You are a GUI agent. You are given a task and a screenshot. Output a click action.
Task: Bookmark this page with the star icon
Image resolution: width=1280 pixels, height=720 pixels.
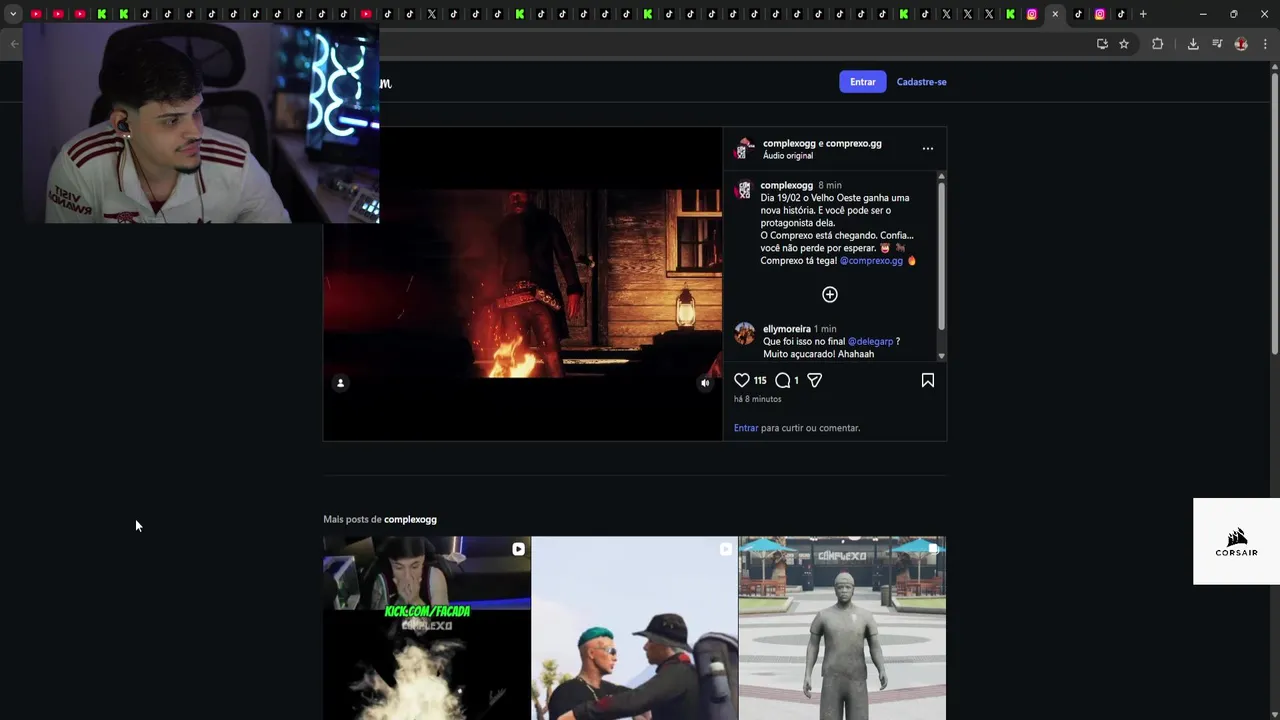coord(1124,44)
